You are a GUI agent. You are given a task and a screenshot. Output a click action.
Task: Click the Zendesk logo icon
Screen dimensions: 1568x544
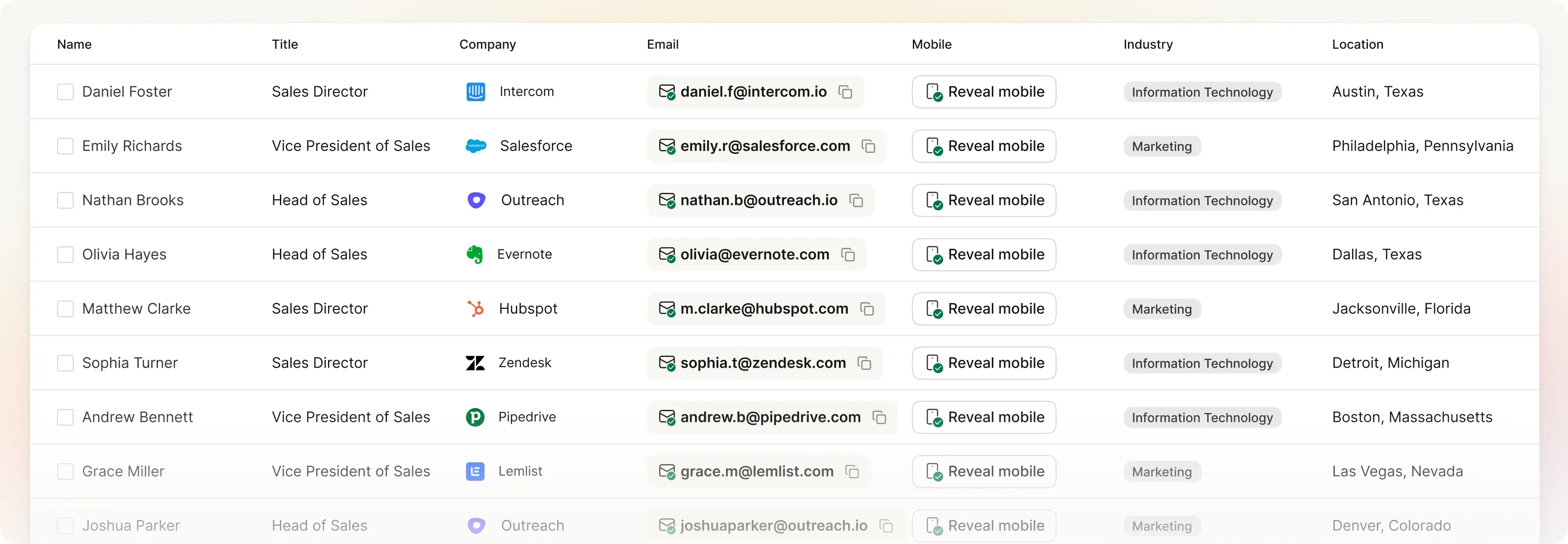point(475,363)
